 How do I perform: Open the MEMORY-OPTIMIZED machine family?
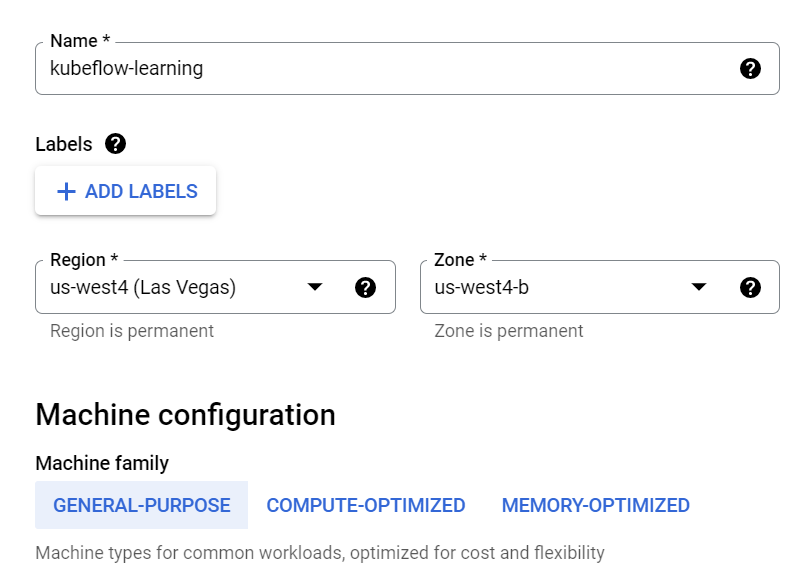click(x=597, y=505)
